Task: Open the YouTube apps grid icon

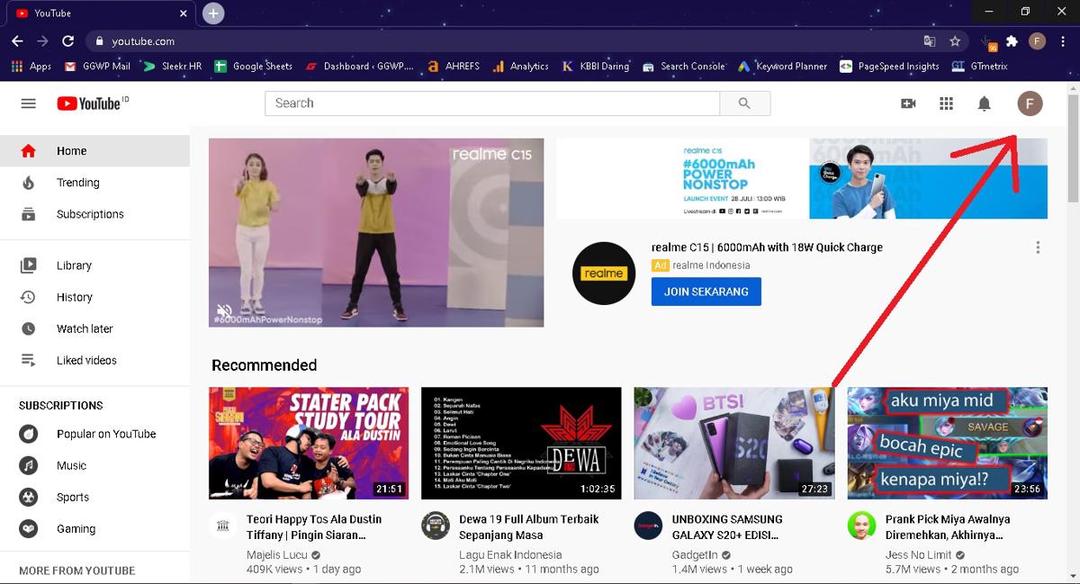Action: 946,103
